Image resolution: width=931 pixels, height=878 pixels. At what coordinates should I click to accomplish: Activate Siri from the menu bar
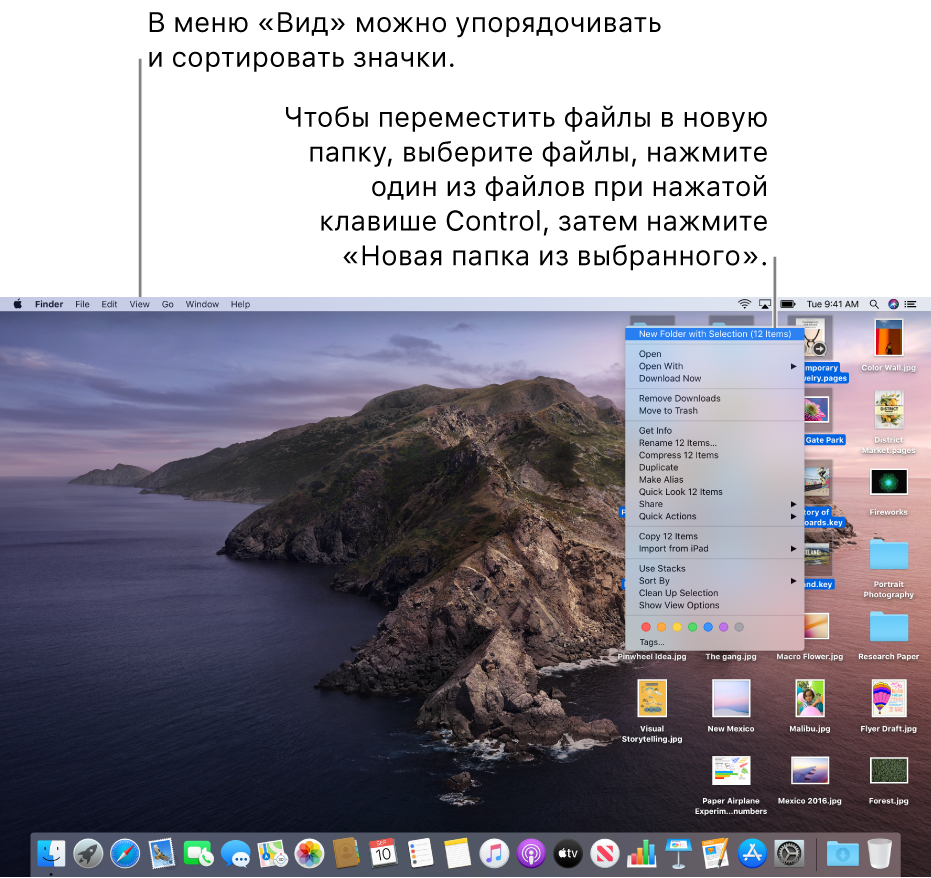tap(893, 304)
